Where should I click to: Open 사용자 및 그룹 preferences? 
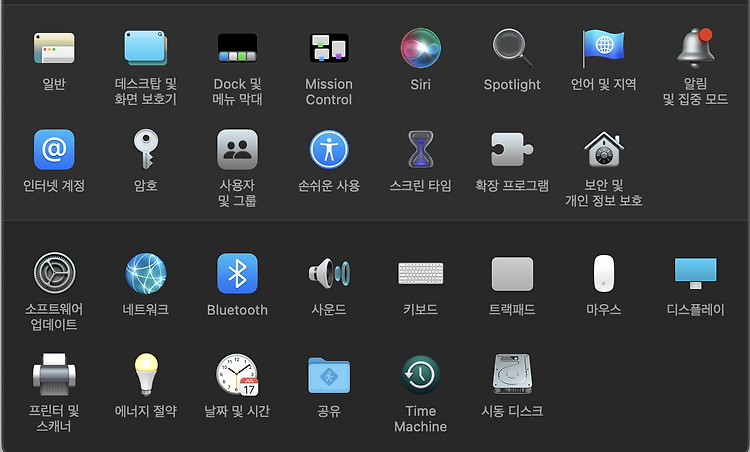238,149
